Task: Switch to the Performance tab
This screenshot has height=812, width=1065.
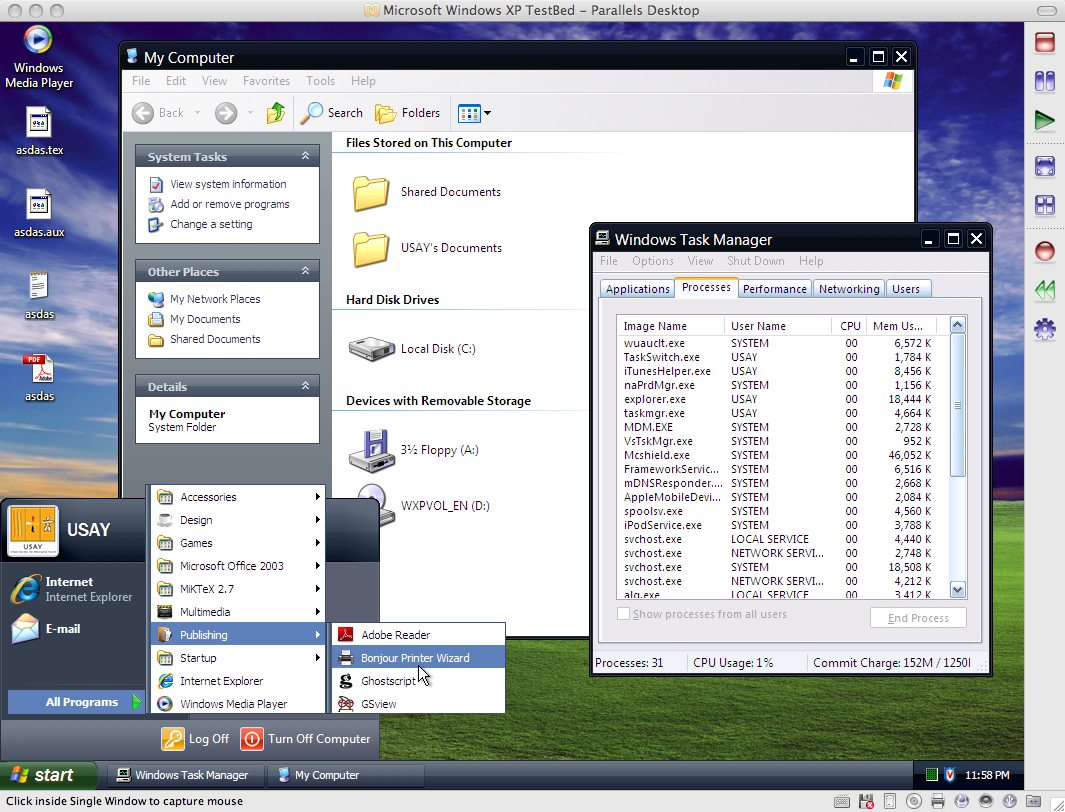Action: pos(774,289)
